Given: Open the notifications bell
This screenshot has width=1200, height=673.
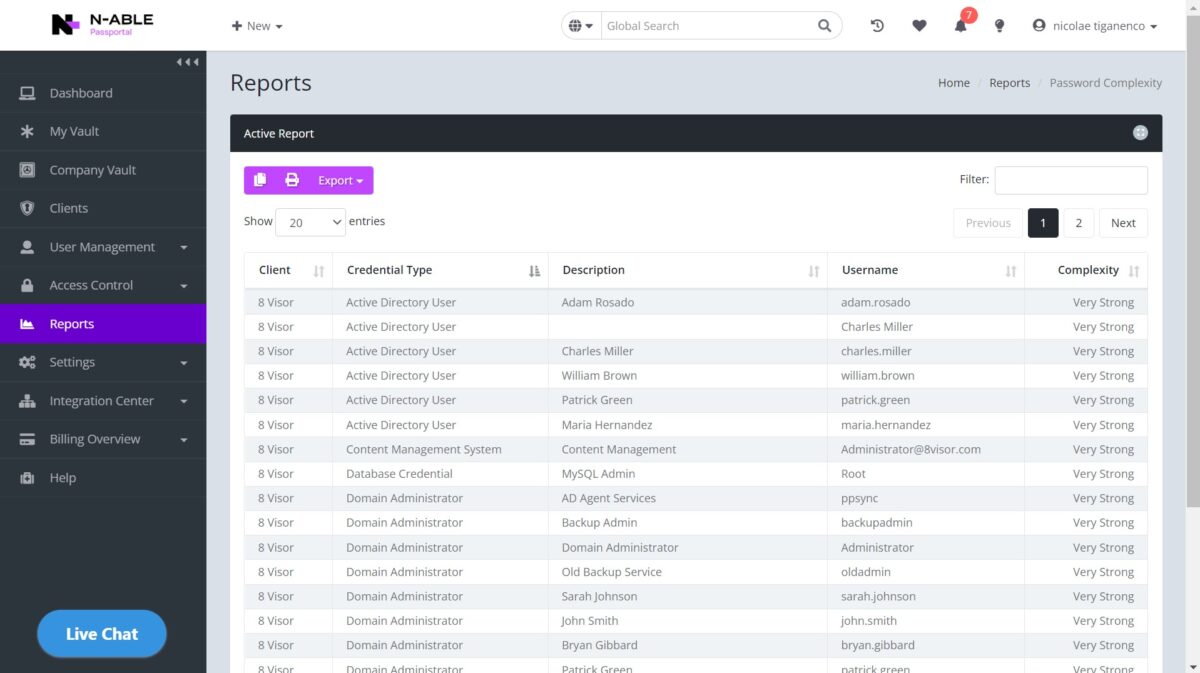Looking at the screenshot, I should [x=960, y=26].
